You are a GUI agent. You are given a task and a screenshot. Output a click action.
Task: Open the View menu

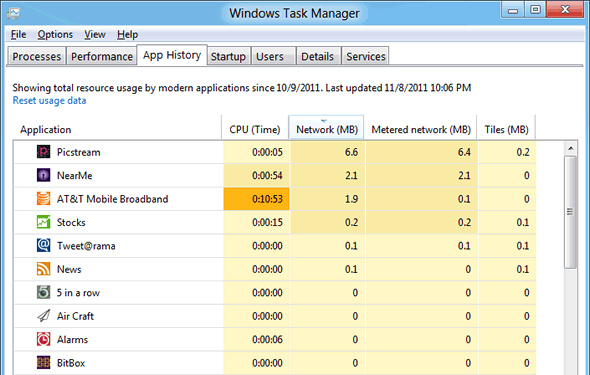(x=95, y=35)
